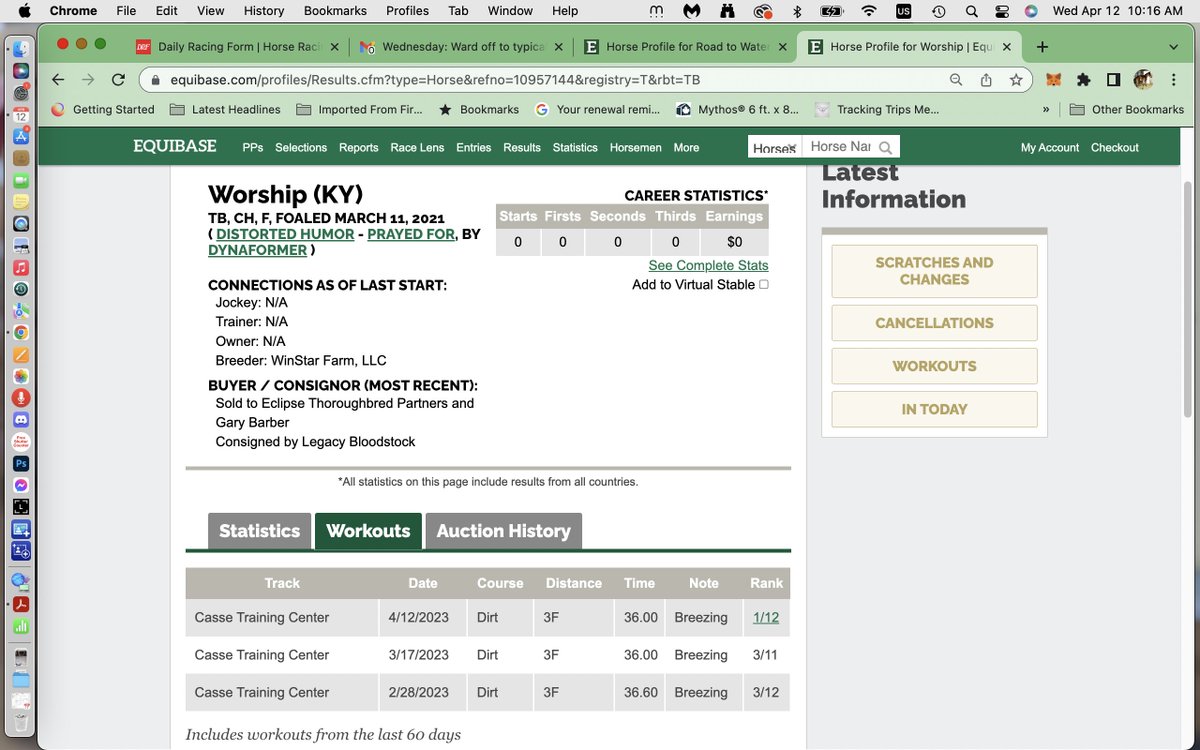
Task: Click the IN TODAY button
Action: [x=934, y=409]
